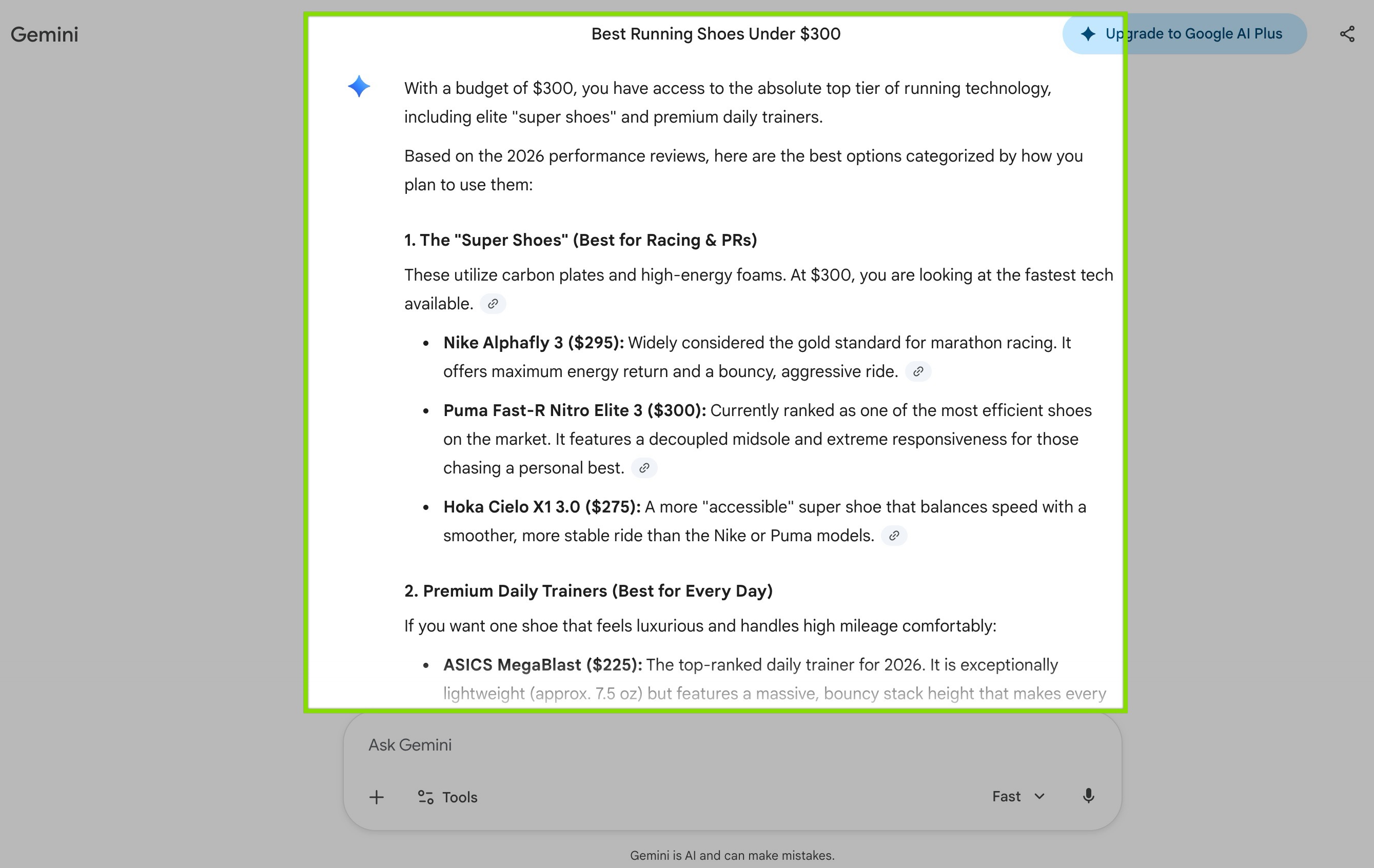This screenshot has height=868, width=1374.
Task: Click 'Gemini is AI and can make mistakes.'
Action: coord(732,856)
